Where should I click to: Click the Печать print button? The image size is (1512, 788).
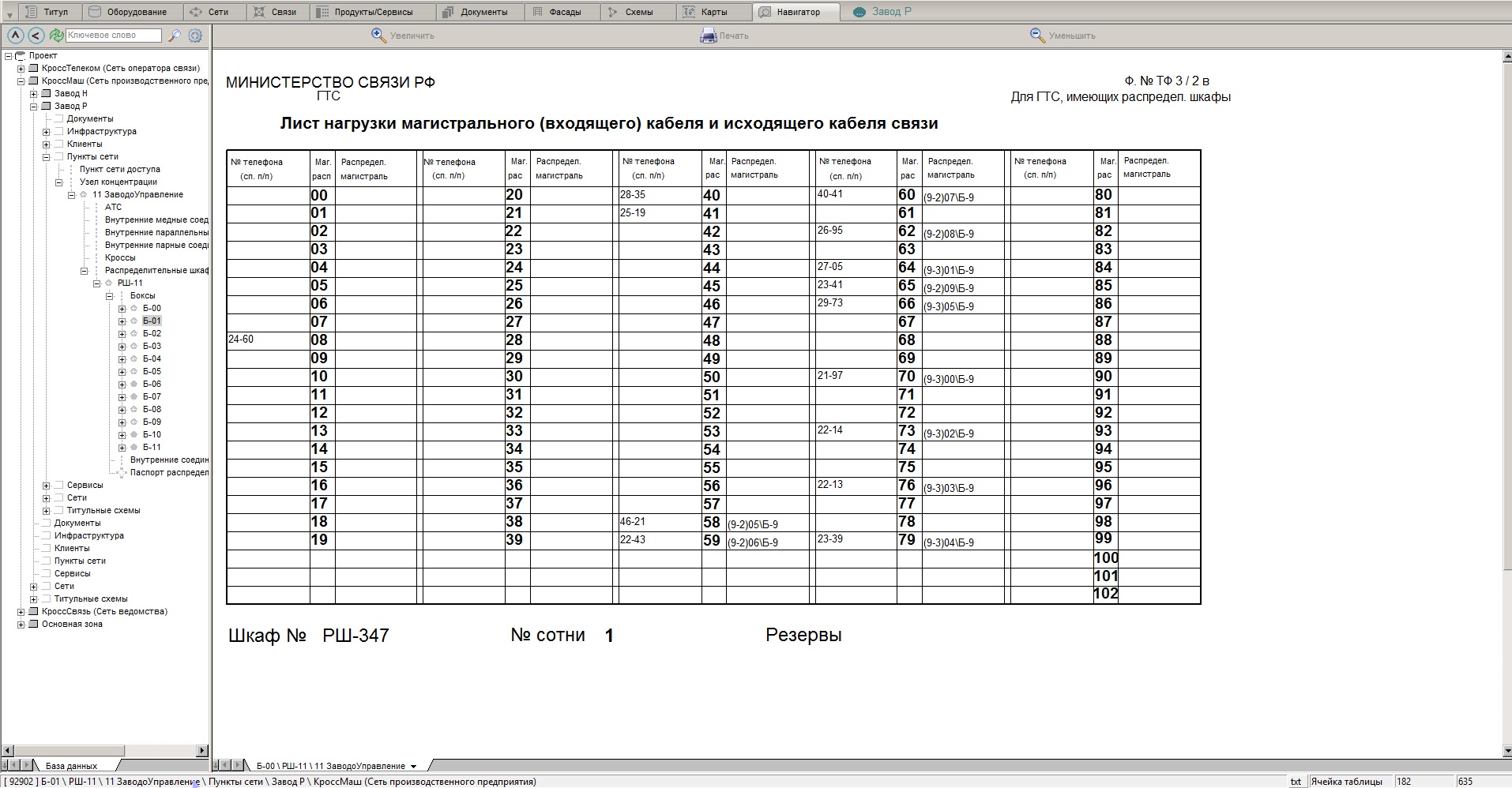pos(724,36)
